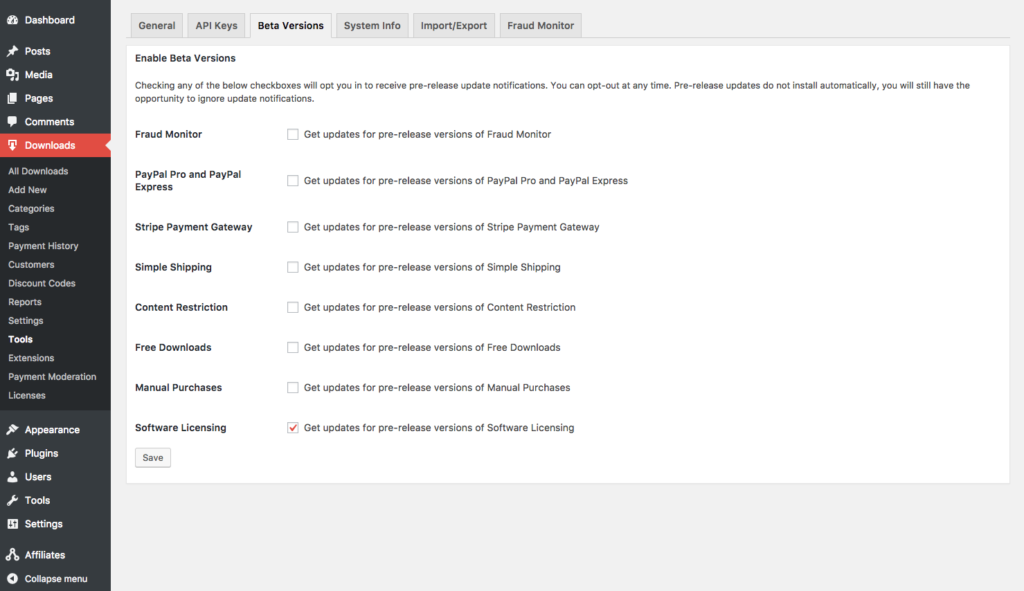Click the Save button

[x=152, y=457]
